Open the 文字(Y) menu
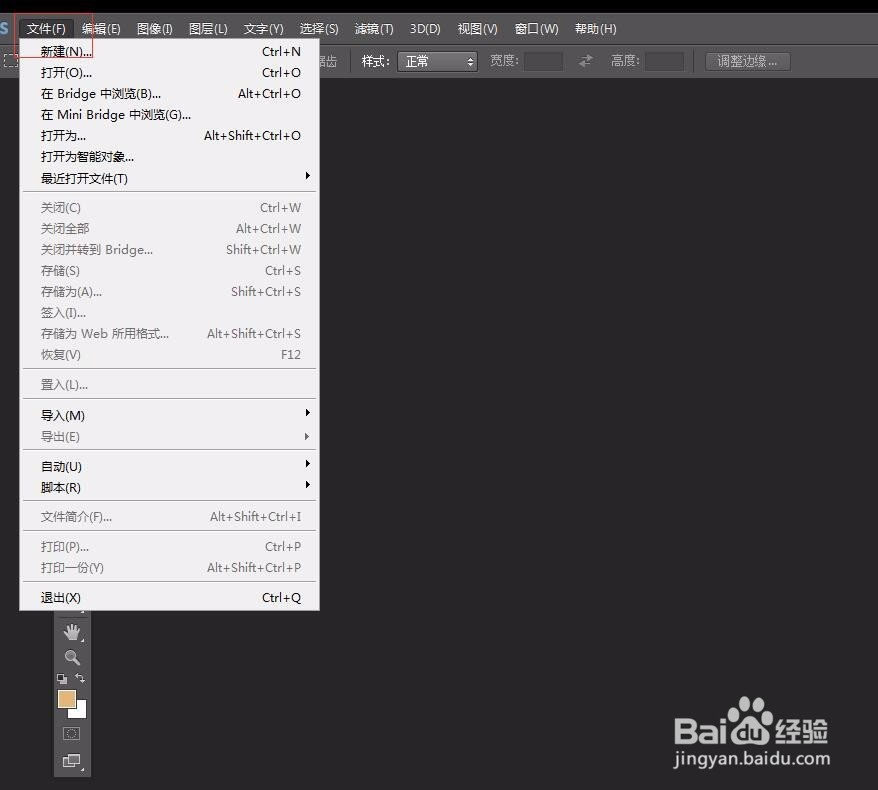Viewport: 878px width, 790px height. pyautogui.click(x=263, y=29)
